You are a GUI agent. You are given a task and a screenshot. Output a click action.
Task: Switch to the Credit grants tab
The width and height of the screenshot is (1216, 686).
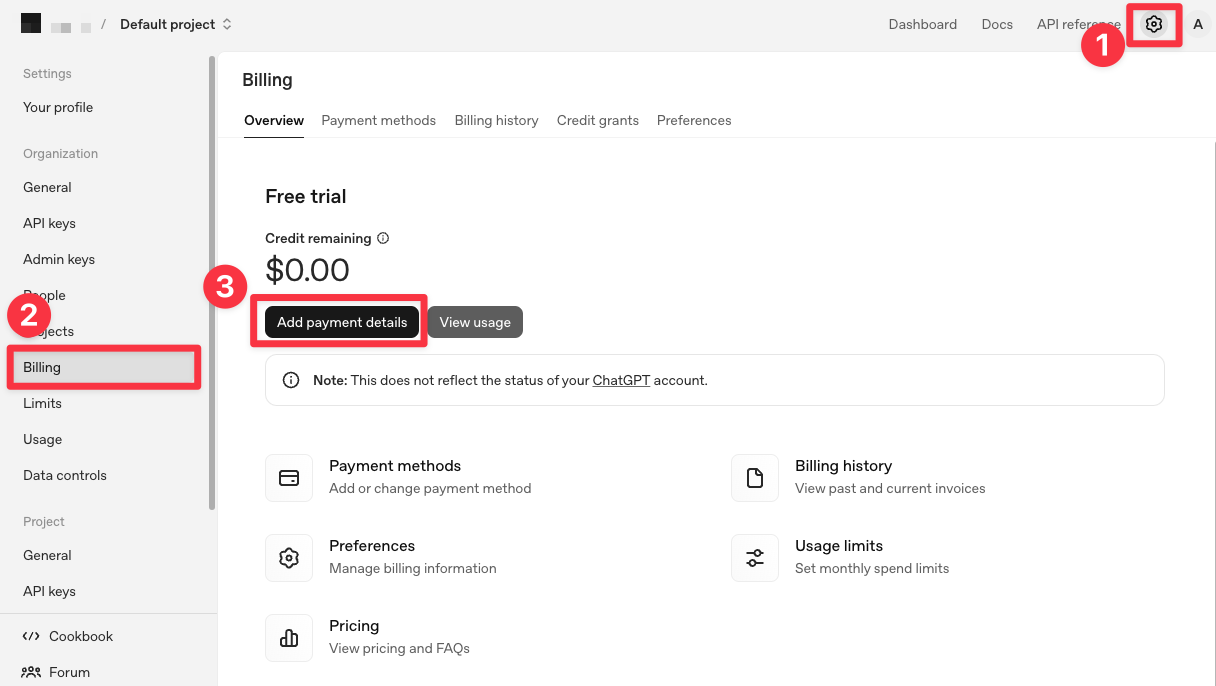click(597, 120)
